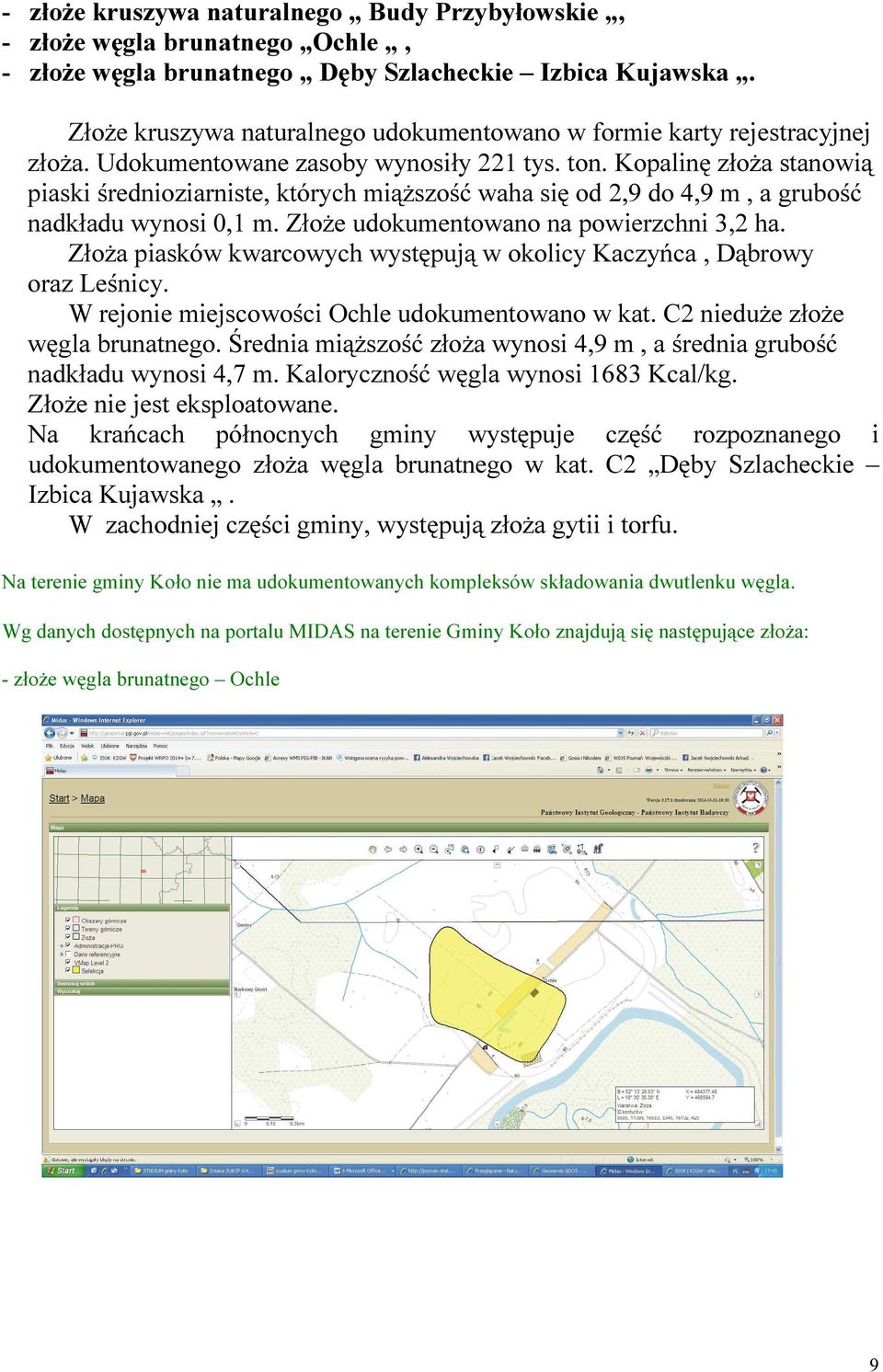Screen dimensions: 883x1372
Task: Enable the Dane referencyjne layer checkbox
Action: [68, 954]
